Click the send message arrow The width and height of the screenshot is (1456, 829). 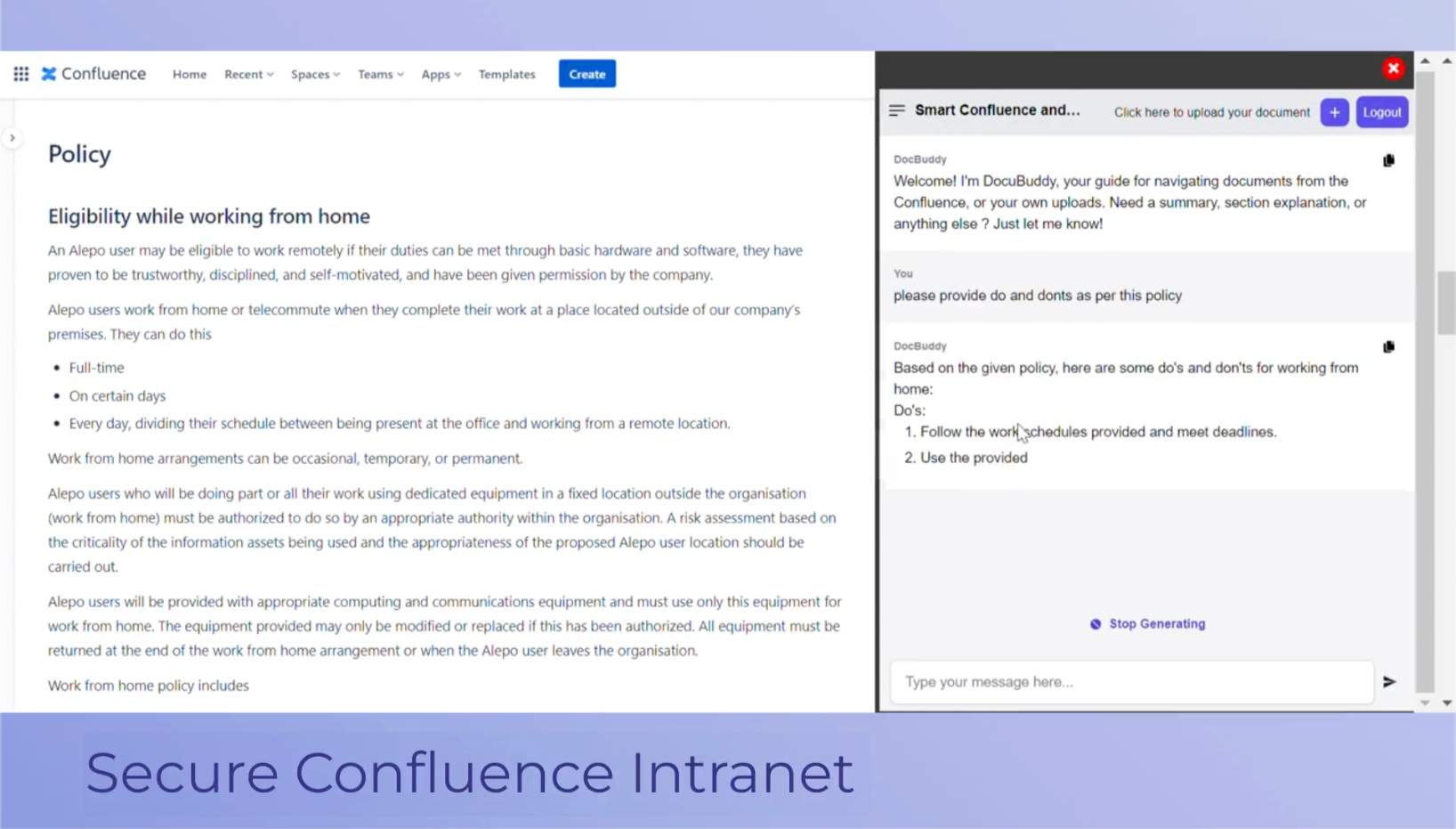tap(1390, 682)
